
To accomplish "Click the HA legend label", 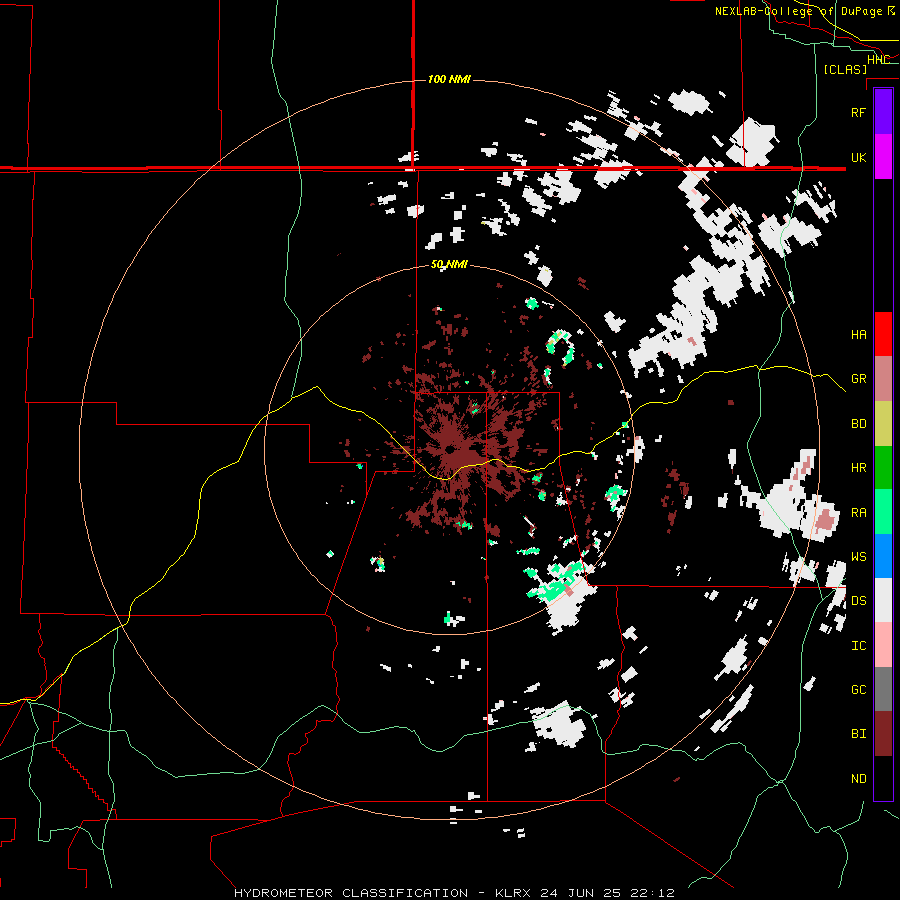I will 858,334.
